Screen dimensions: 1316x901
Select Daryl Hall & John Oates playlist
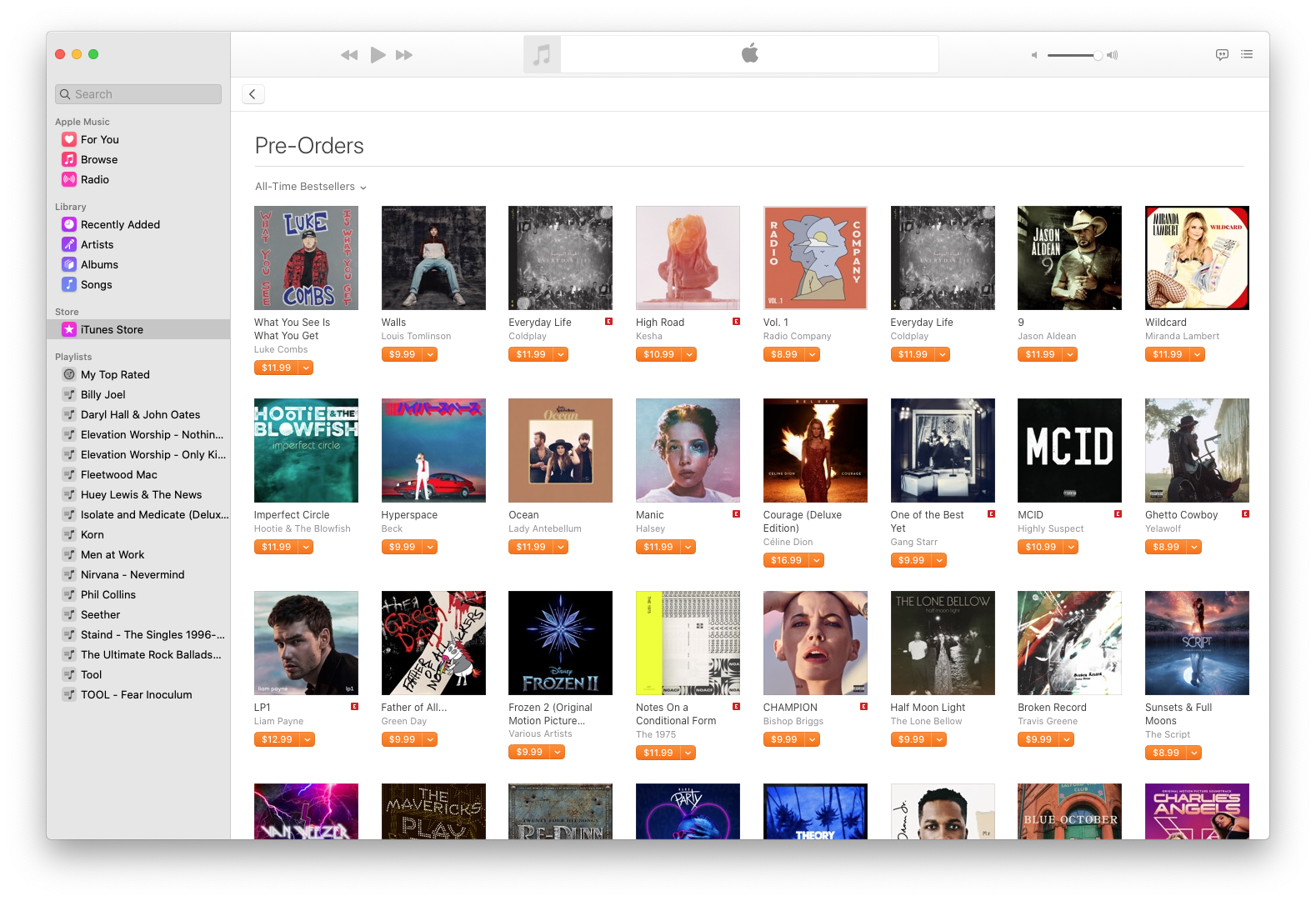click(138, 415)
